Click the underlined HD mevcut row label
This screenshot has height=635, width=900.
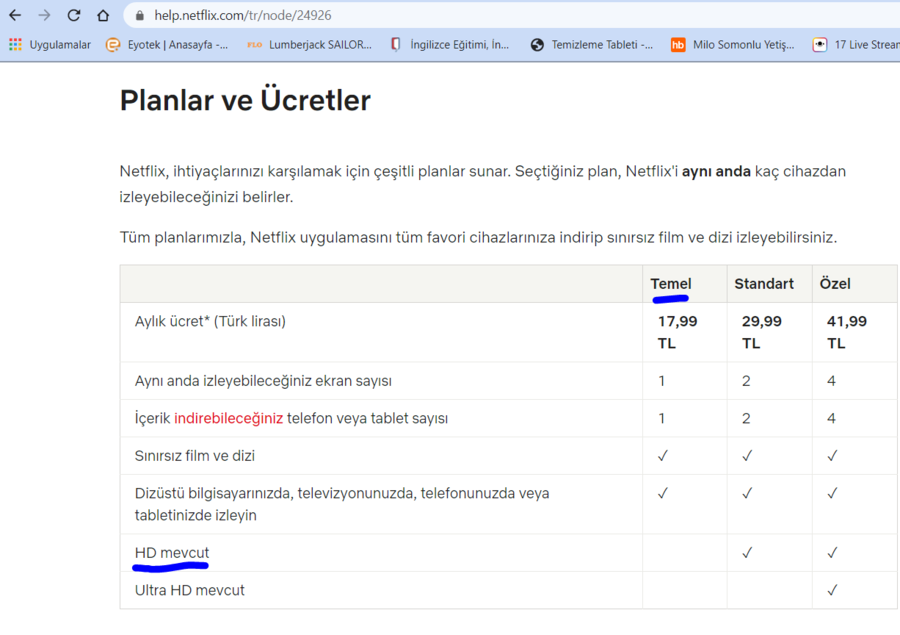click(x=172, y=552)
